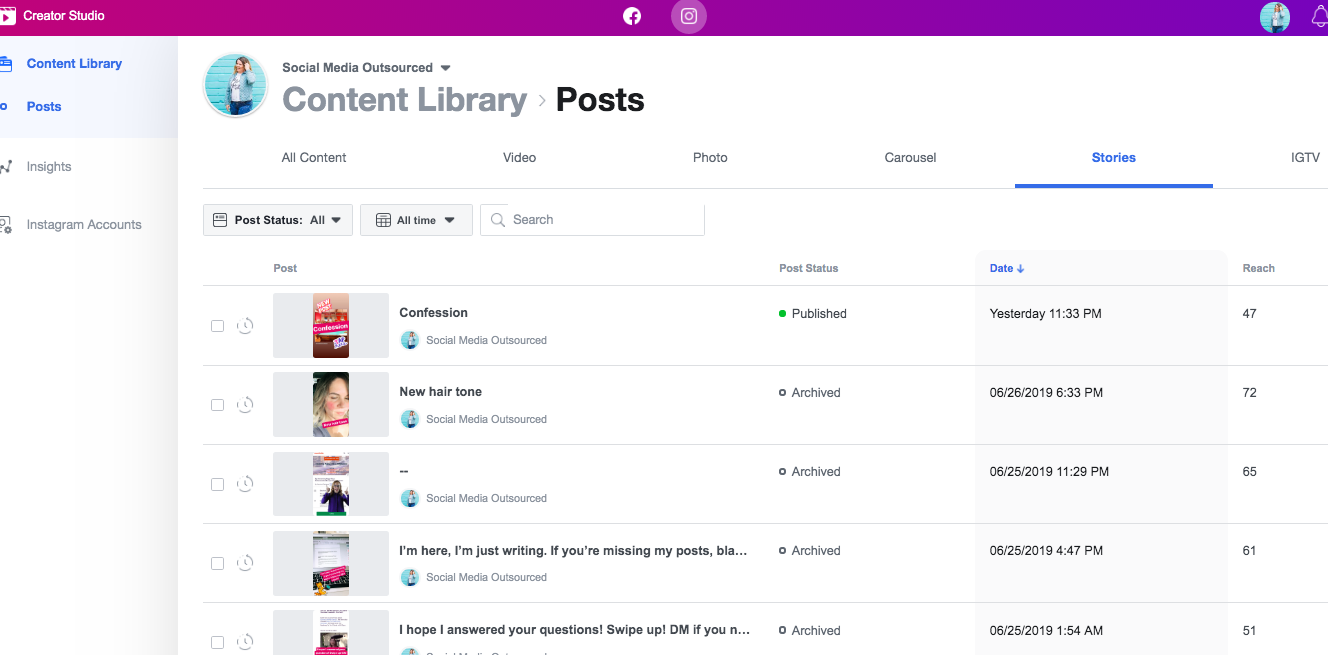Click the Published status text

(819, 314)
